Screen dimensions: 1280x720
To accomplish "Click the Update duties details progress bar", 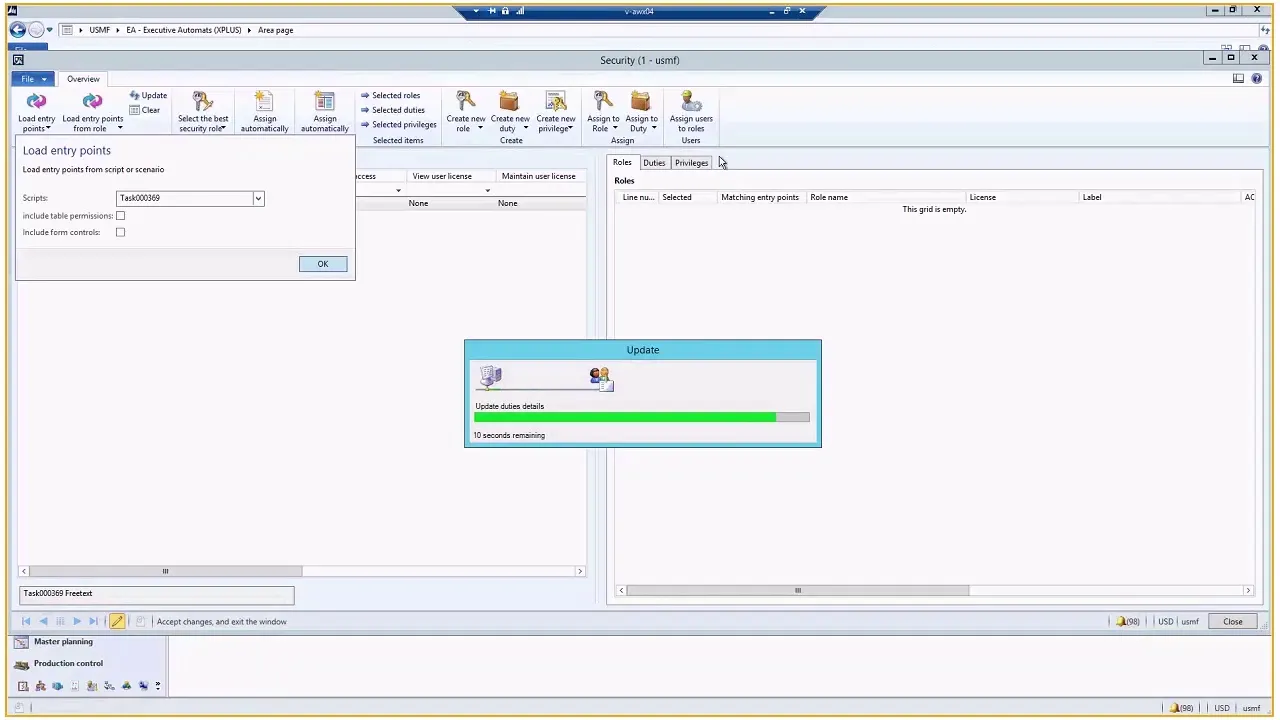I will [640, 417].
